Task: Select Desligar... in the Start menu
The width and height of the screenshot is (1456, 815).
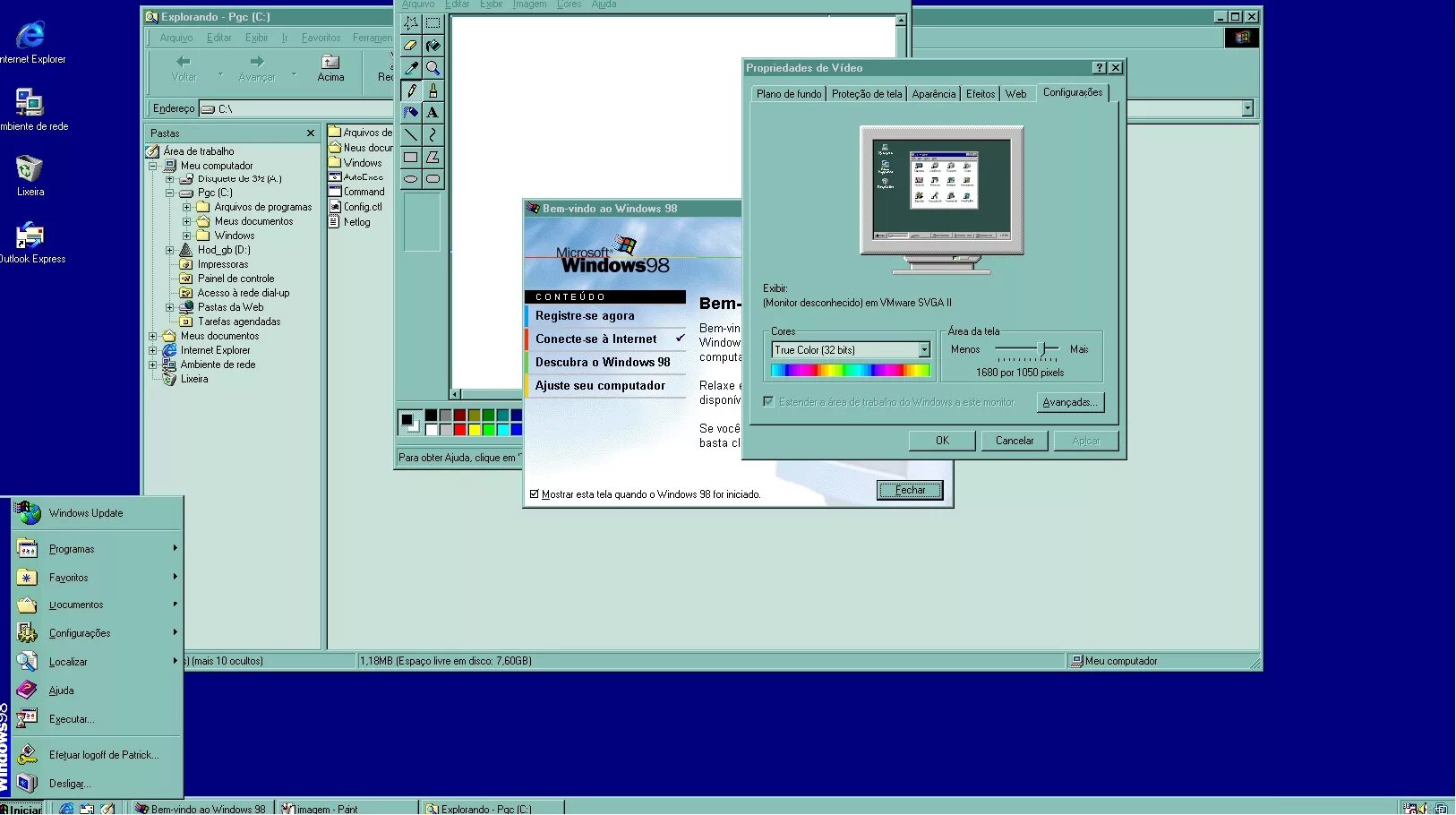Action: point(97,784)
